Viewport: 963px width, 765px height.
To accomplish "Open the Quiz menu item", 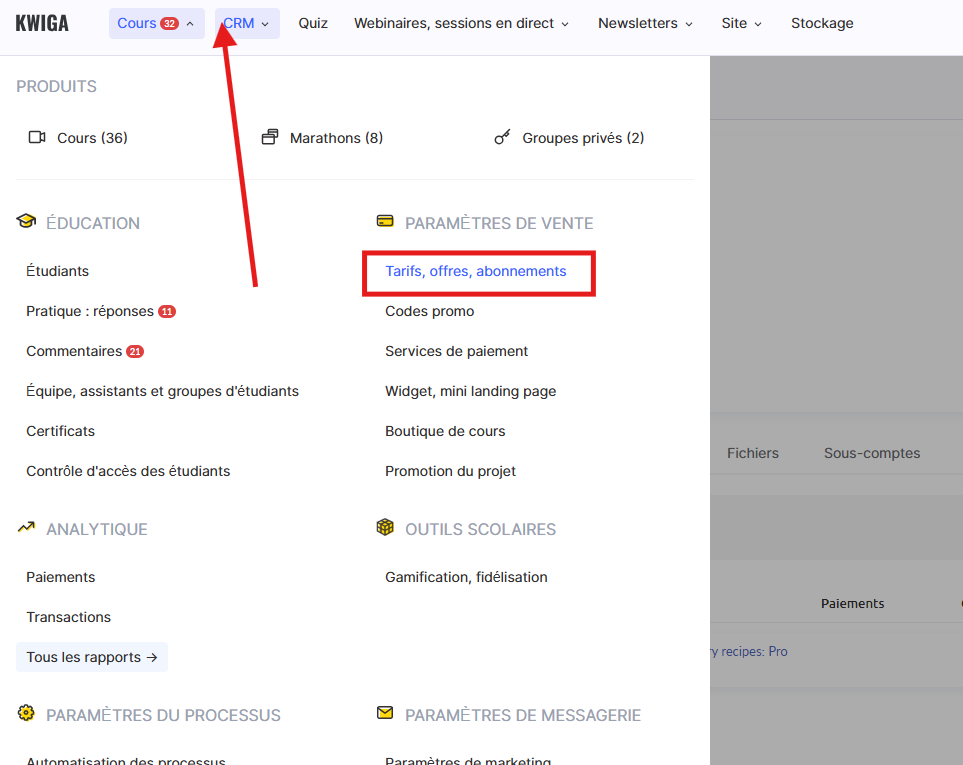I will (x=313, y=23).
